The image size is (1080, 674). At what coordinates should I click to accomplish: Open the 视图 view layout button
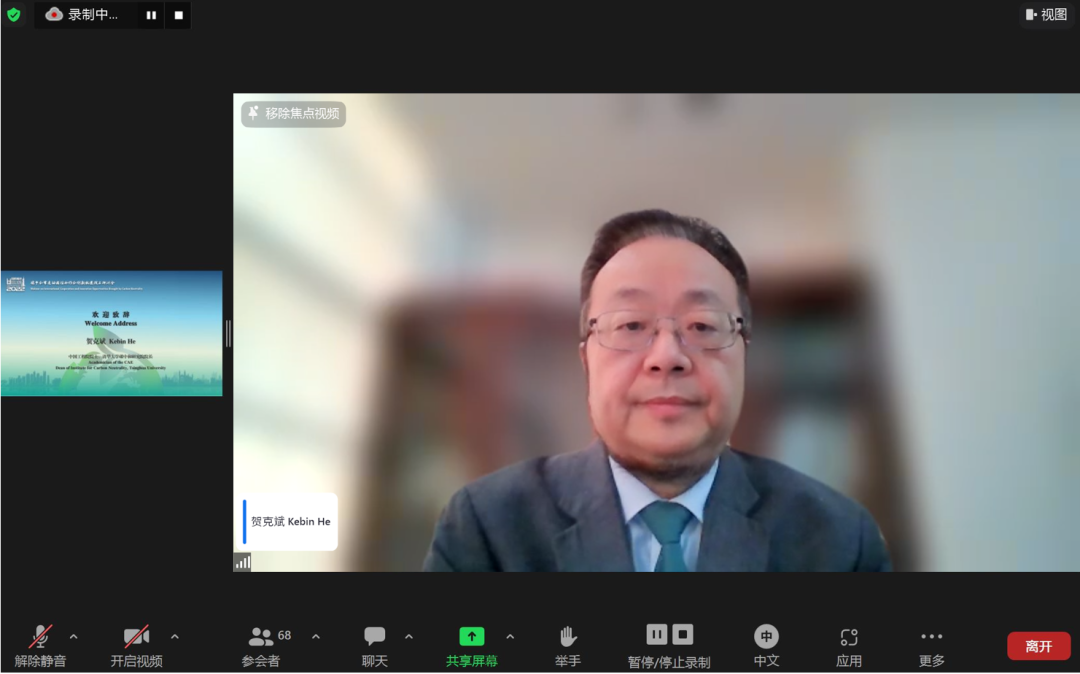pos(1045,15)
